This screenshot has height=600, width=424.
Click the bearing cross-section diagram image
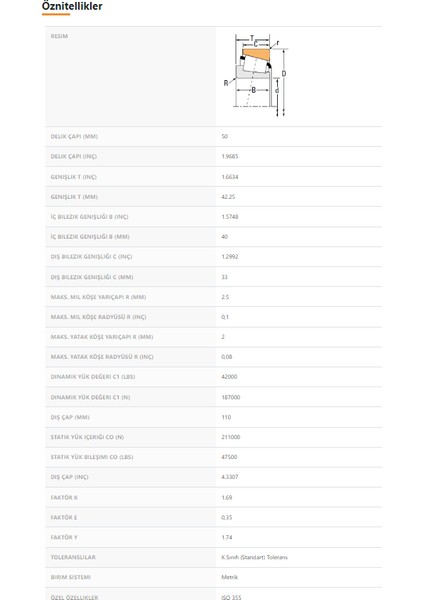256,76
